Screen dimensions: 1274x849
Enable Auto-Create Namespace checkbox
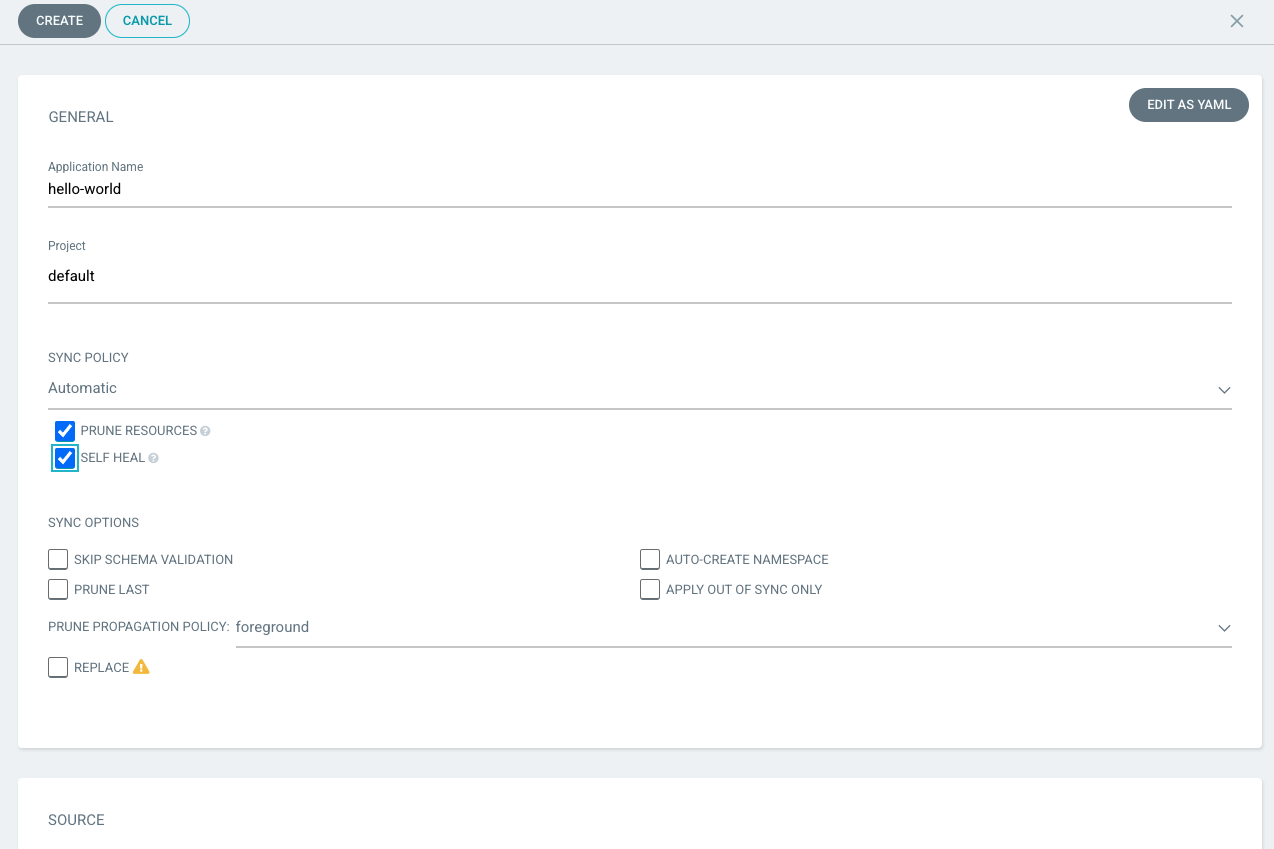coord(650,559)
